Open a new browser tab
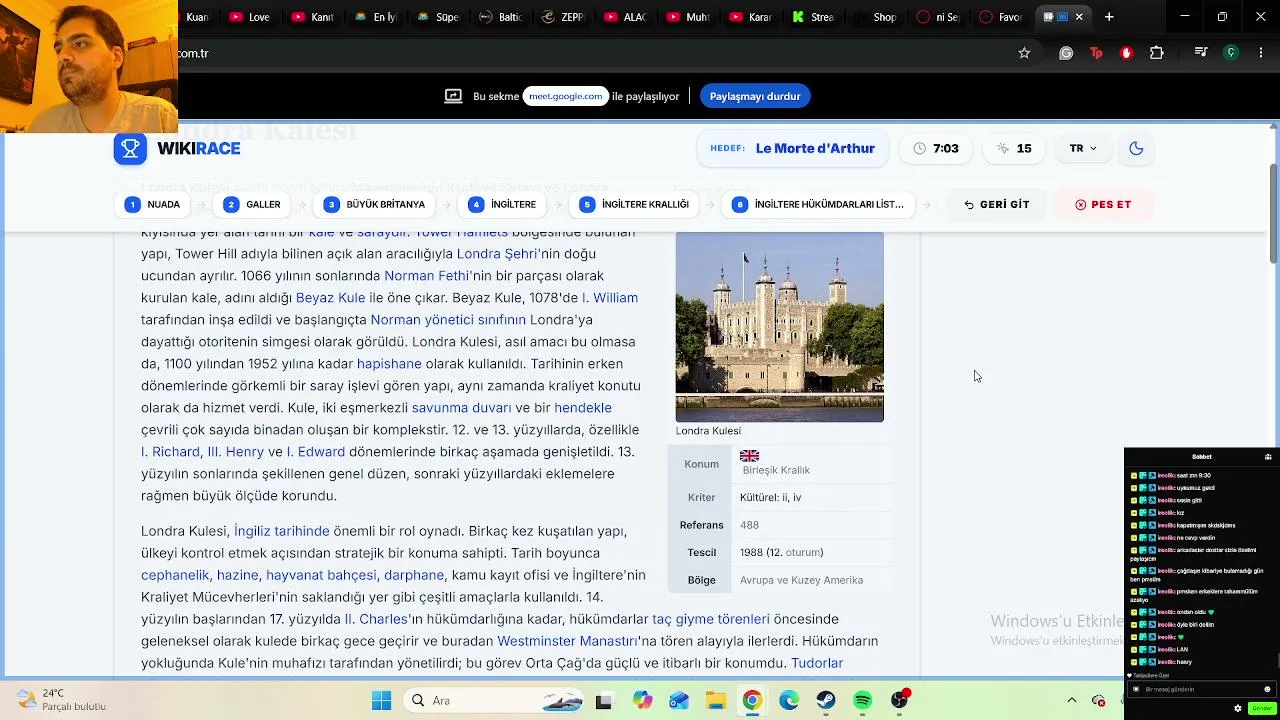The image size is (1280, 720). pos(1109,17)
